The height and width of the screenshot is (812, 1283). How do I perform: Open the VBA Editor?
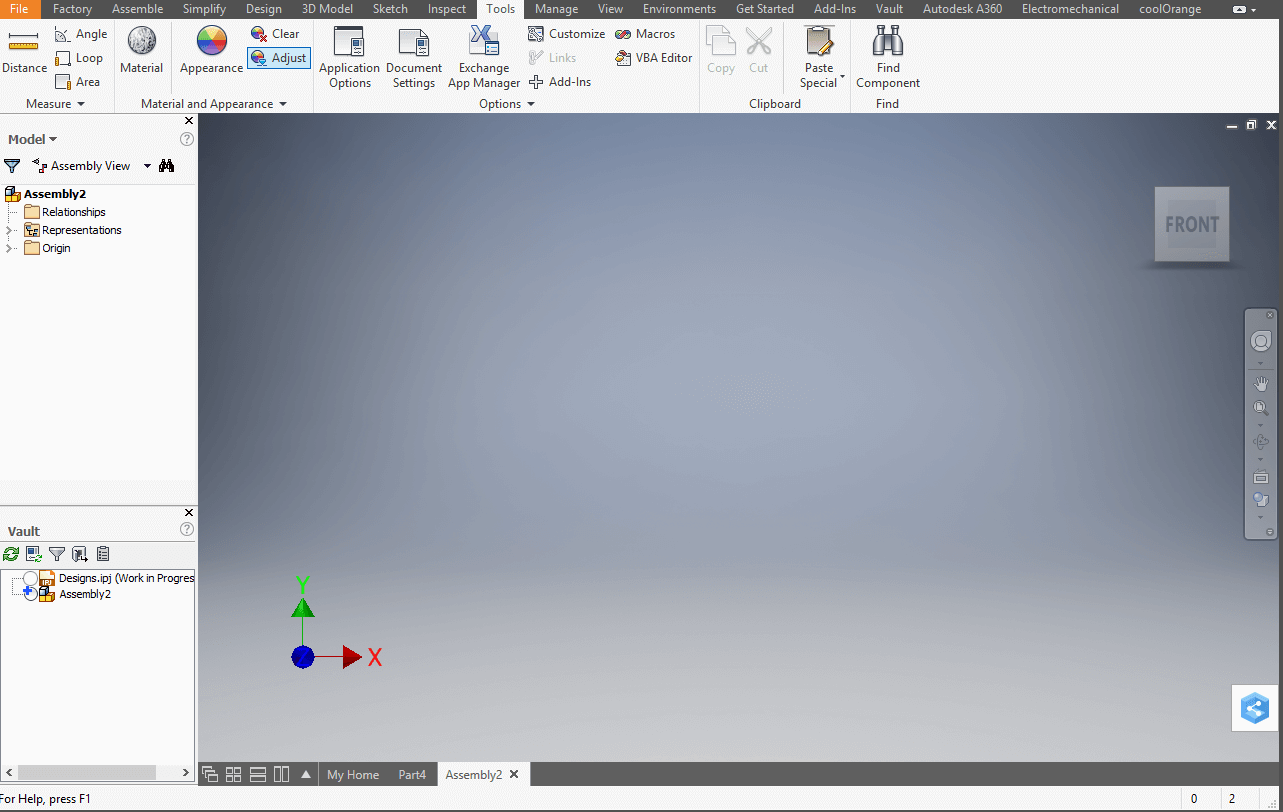pyautogui.click(x=654, y=58)
